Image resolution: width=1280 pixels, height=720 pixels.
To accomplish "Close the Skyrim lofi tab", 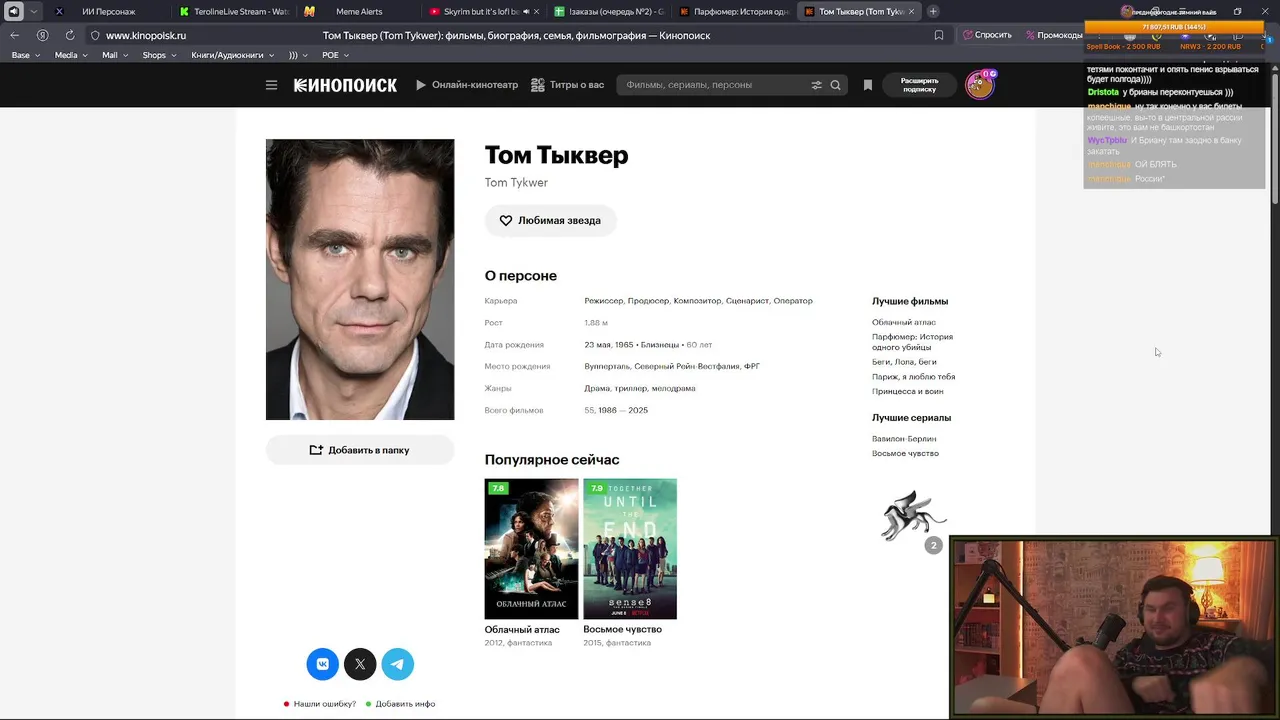I will (x=537, y=12).
